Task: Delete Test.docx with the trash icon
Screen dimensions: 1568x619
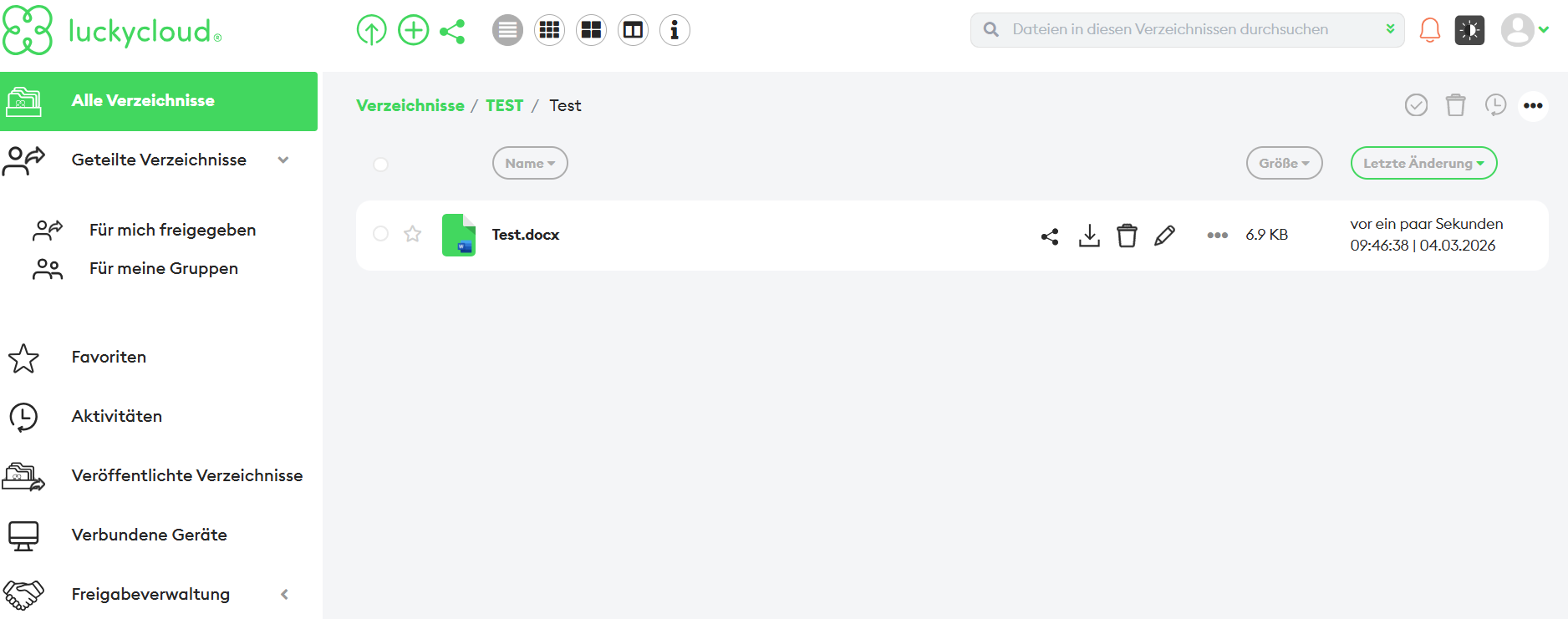Action: (x=1127, y=236)
